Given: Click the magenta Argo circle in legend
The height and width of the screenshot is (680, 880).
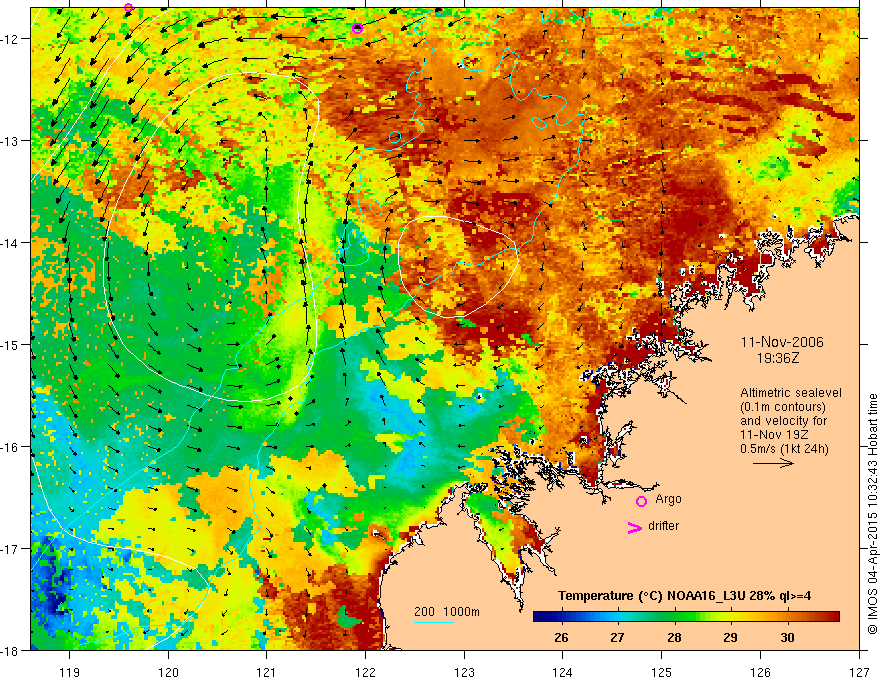Looking at the screenshot, I should (x=641, y=501).
